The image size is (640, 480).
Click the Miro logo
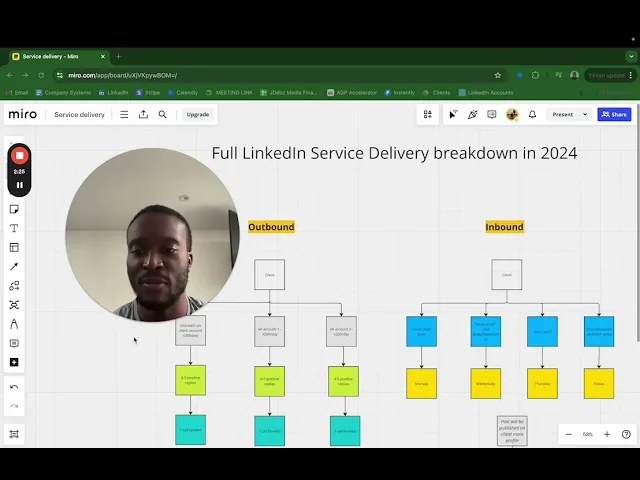(x=23, y=115)
